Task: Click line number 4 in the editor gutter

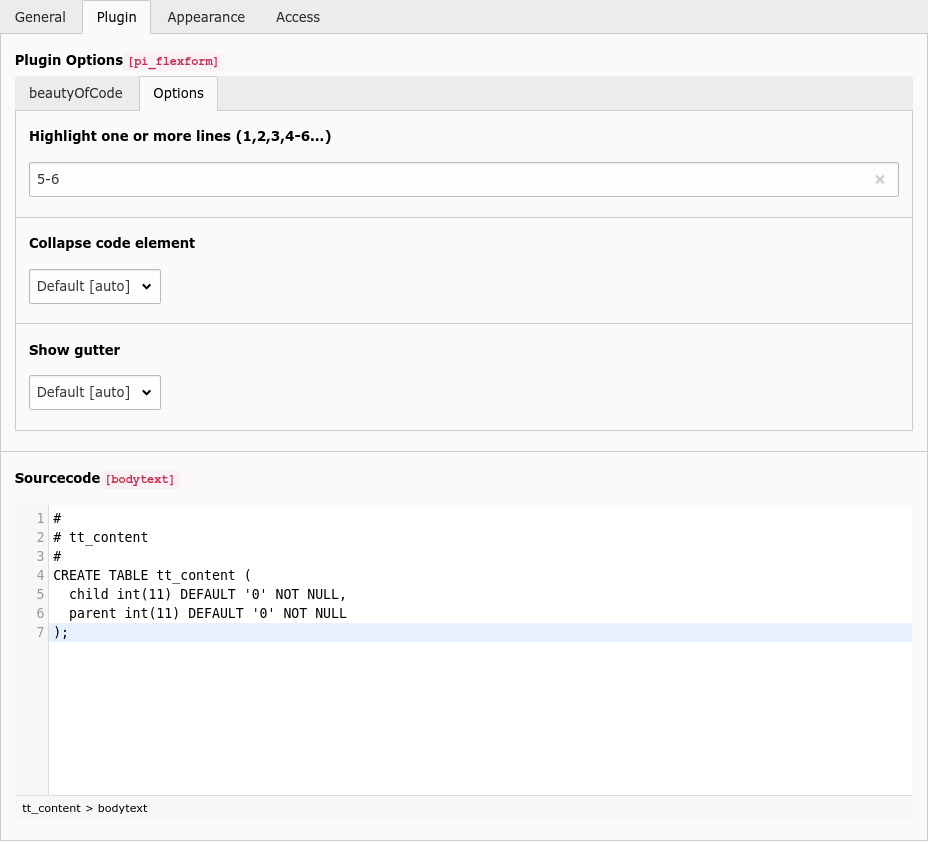Action: click(x=40, y=575)
